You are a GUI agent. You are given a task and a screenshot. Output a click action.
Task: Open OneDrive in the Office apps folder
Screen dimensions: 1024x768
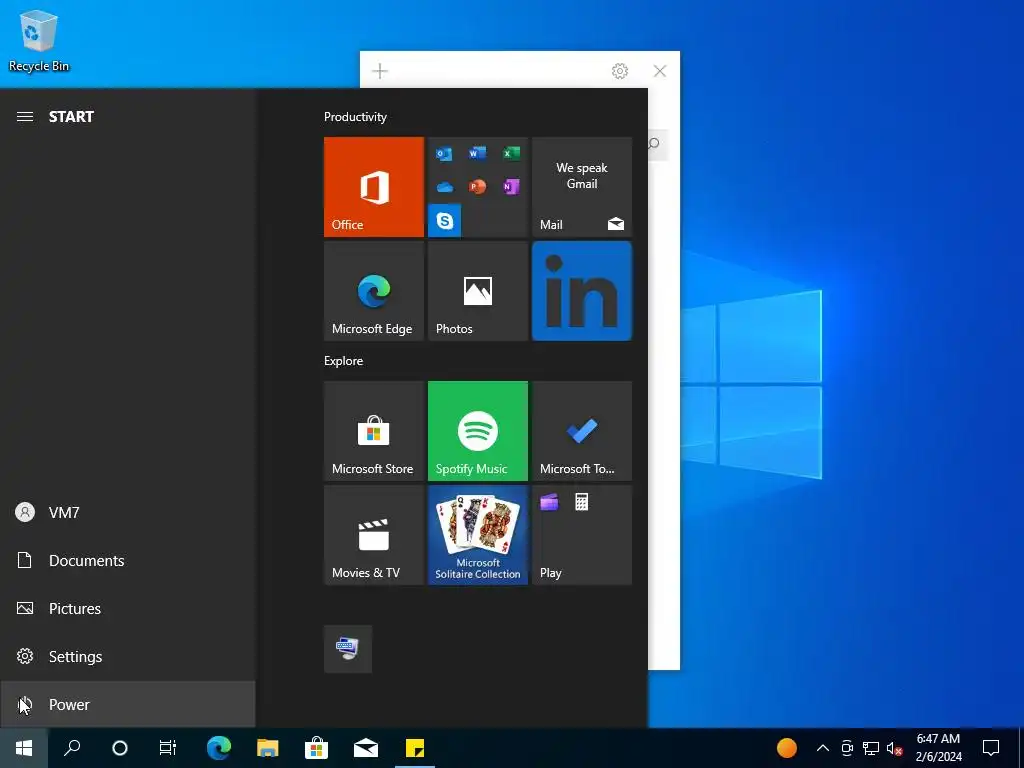(x=444, y=187)
